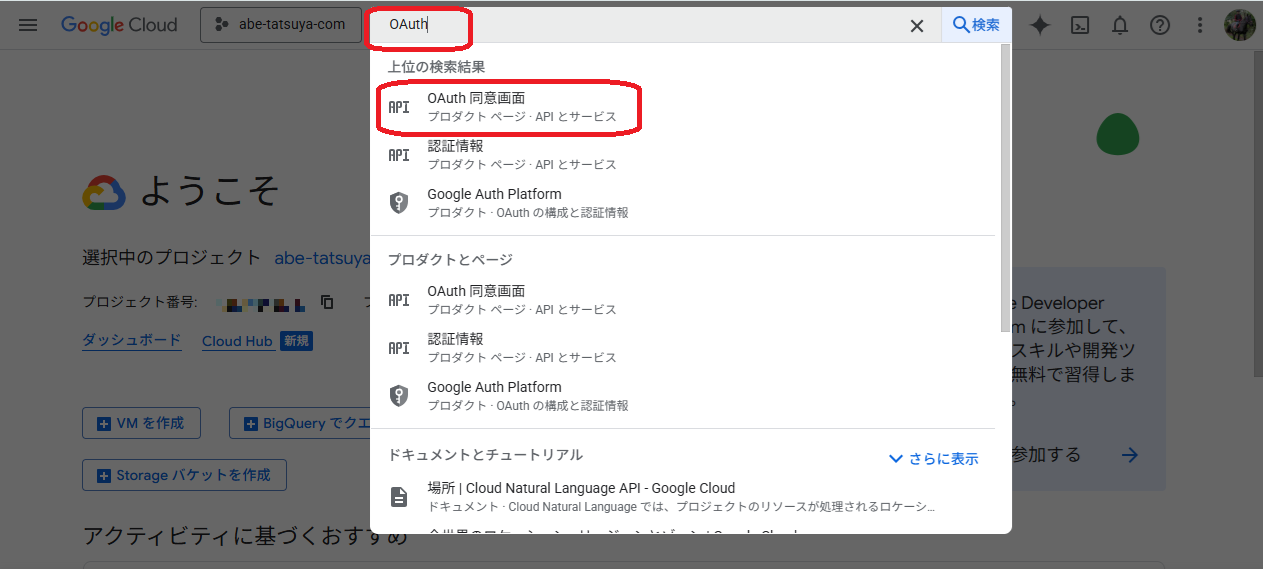1263x569 pixels.
Task: Click the Storage バケットを作成 button
Action: 184,475
